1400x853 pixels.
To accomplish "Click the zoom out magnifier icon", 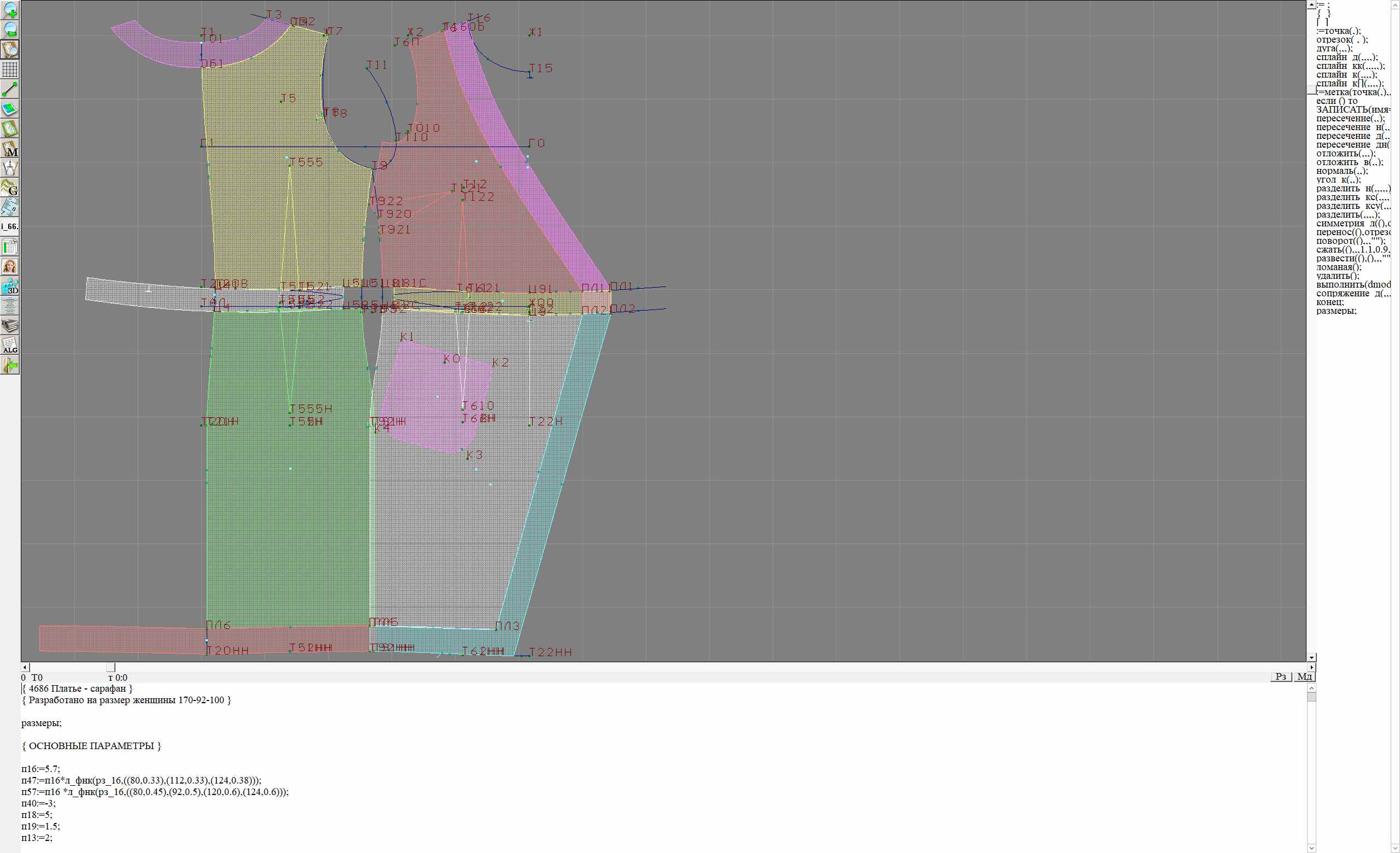I will [10, 30].
